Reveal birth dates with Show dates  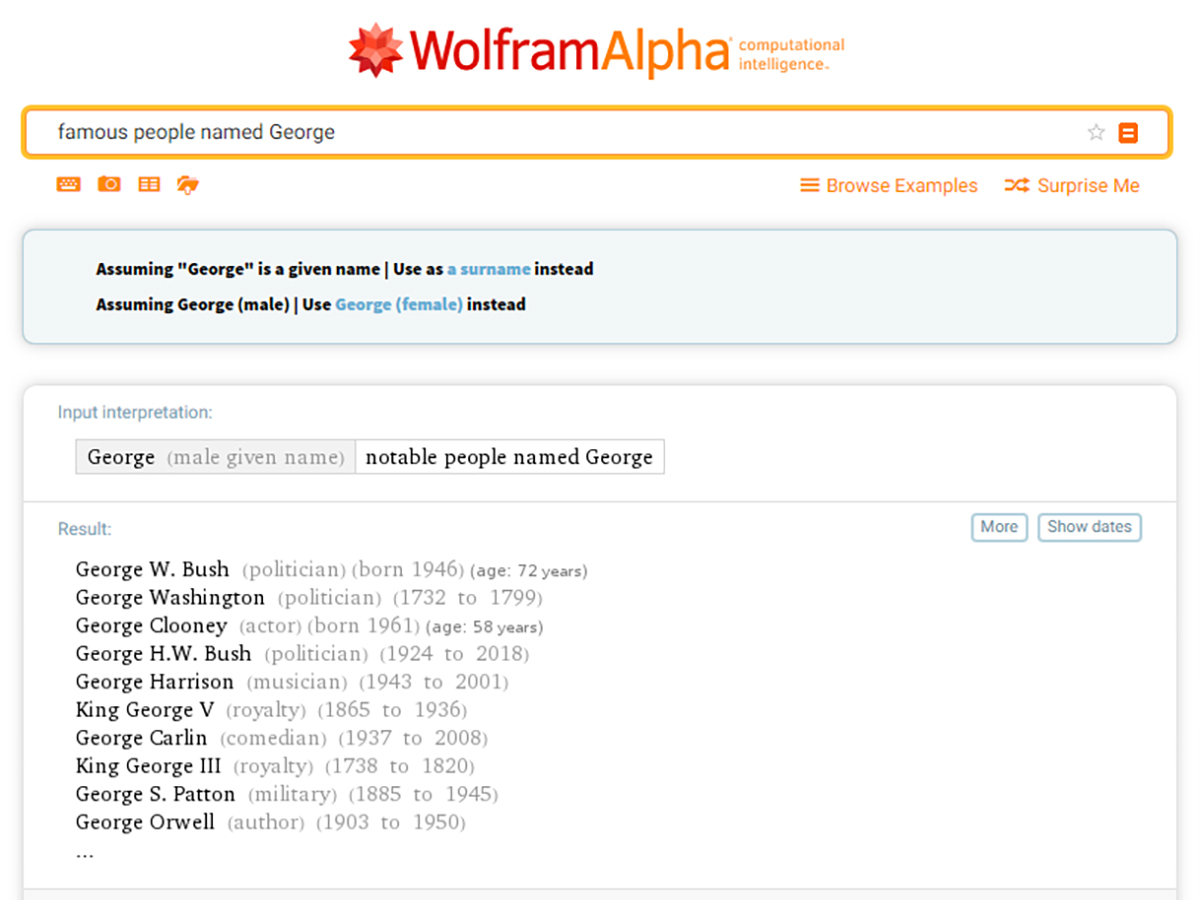click(x=1089, y=527)
